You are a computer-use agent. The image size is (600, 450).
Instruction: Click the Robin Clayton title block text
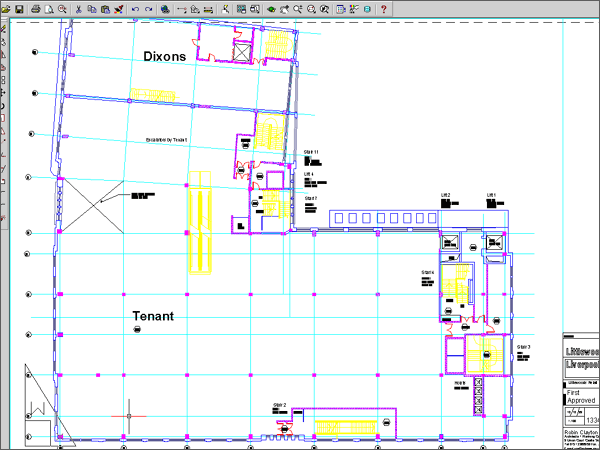point(582,432)
